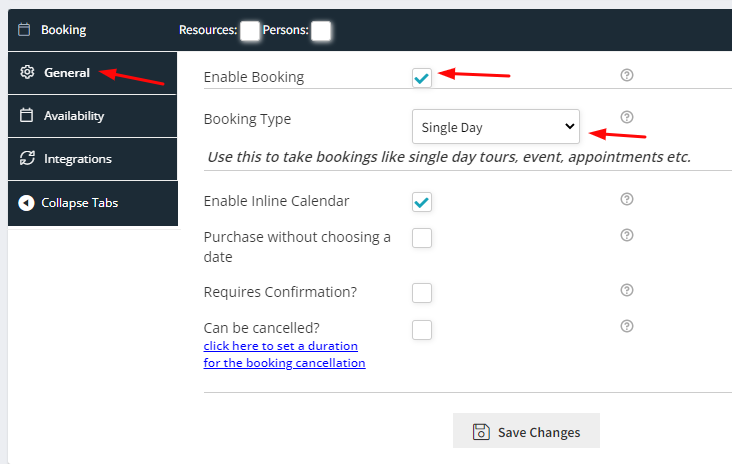Click help icon for Purchase without choosing date
Image resolution: width=732 pixels, height=464 pixels.
[x=626, y=235]
